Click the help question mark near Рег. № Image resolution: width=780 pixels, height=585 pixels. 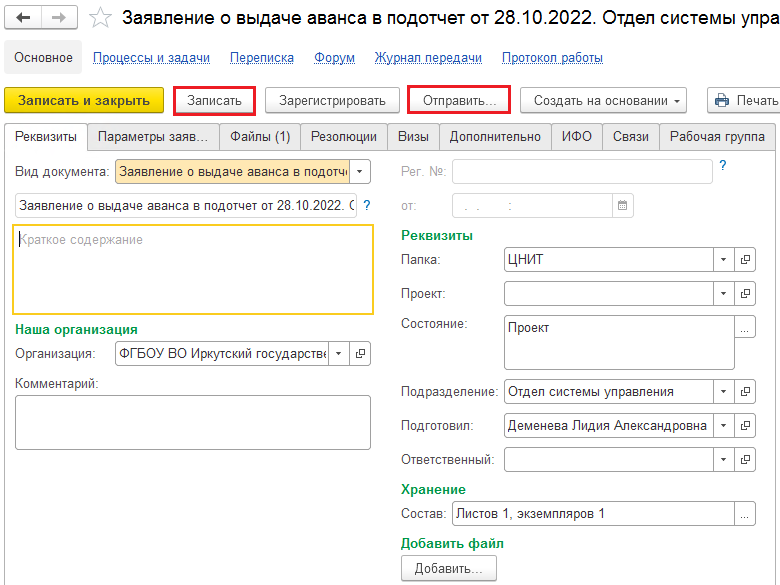[x=723, y=166]
